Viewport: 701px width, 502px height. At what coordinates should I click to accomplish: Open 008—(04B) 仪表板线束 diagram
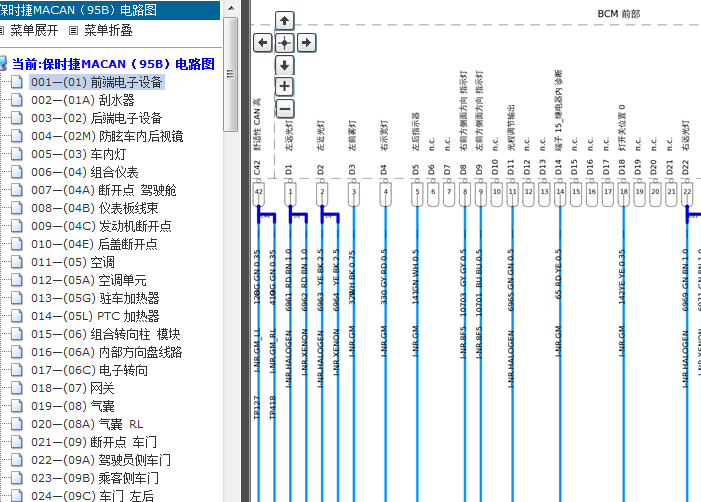point(95,208)
